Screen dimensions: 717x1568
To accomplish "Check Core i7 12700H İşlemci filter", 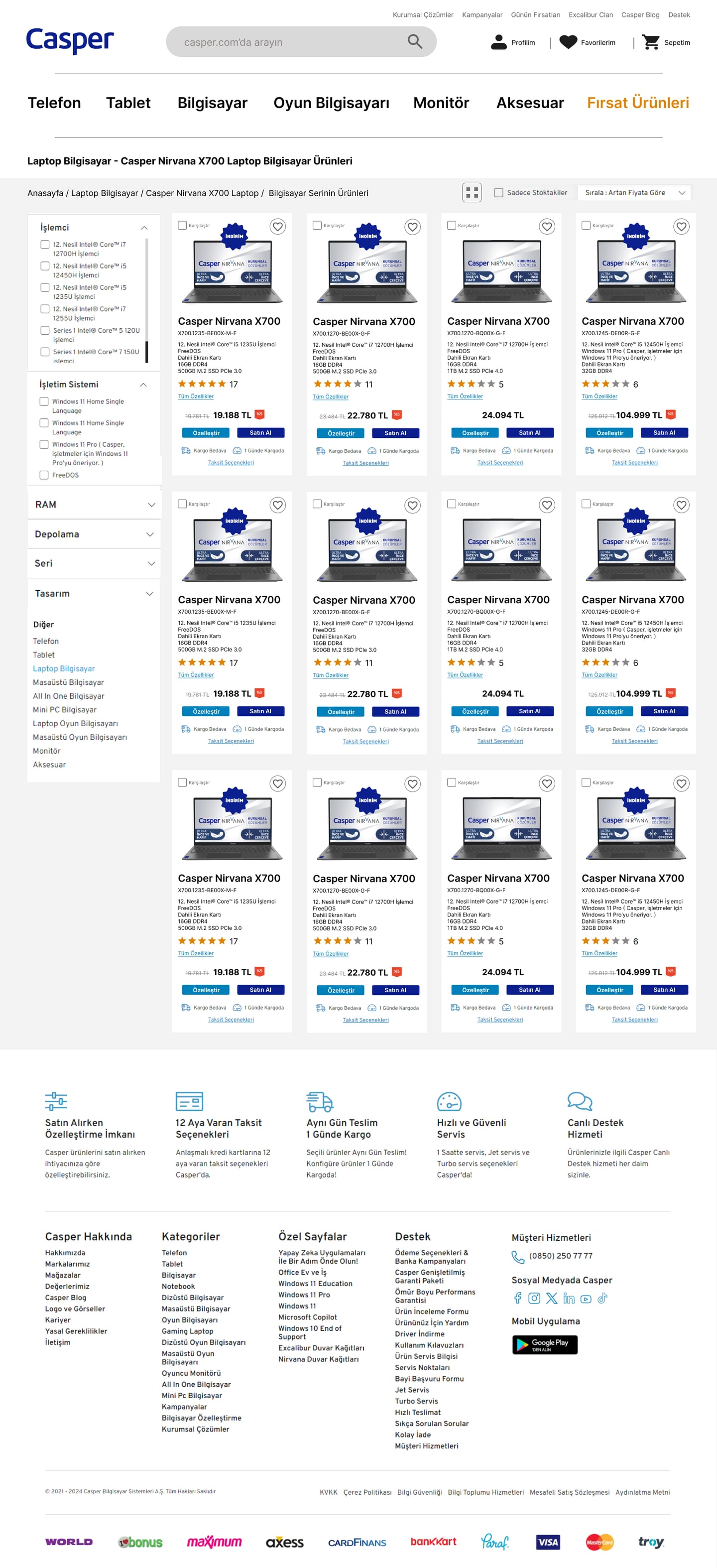I will [44, 245].
